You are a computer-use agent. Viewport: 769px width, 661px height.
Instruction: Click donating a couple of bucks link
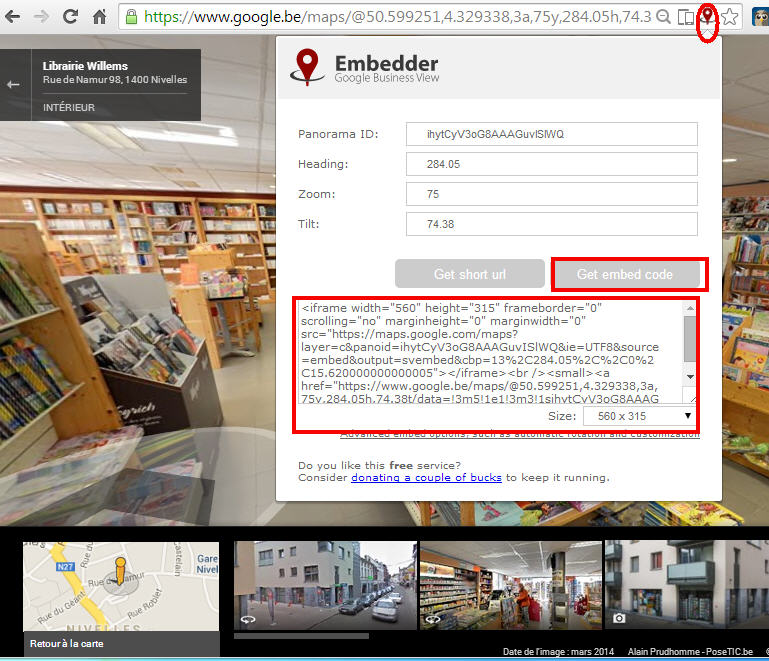tap(426, 478)
